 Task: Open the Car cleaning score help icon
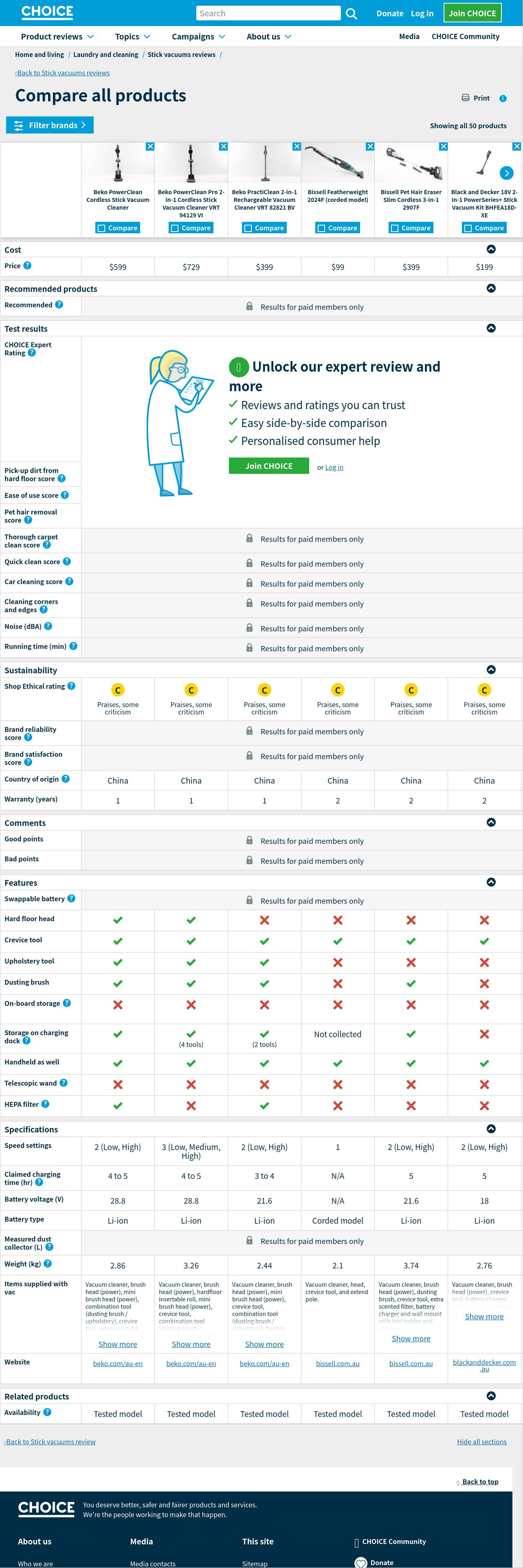[69, 581]
